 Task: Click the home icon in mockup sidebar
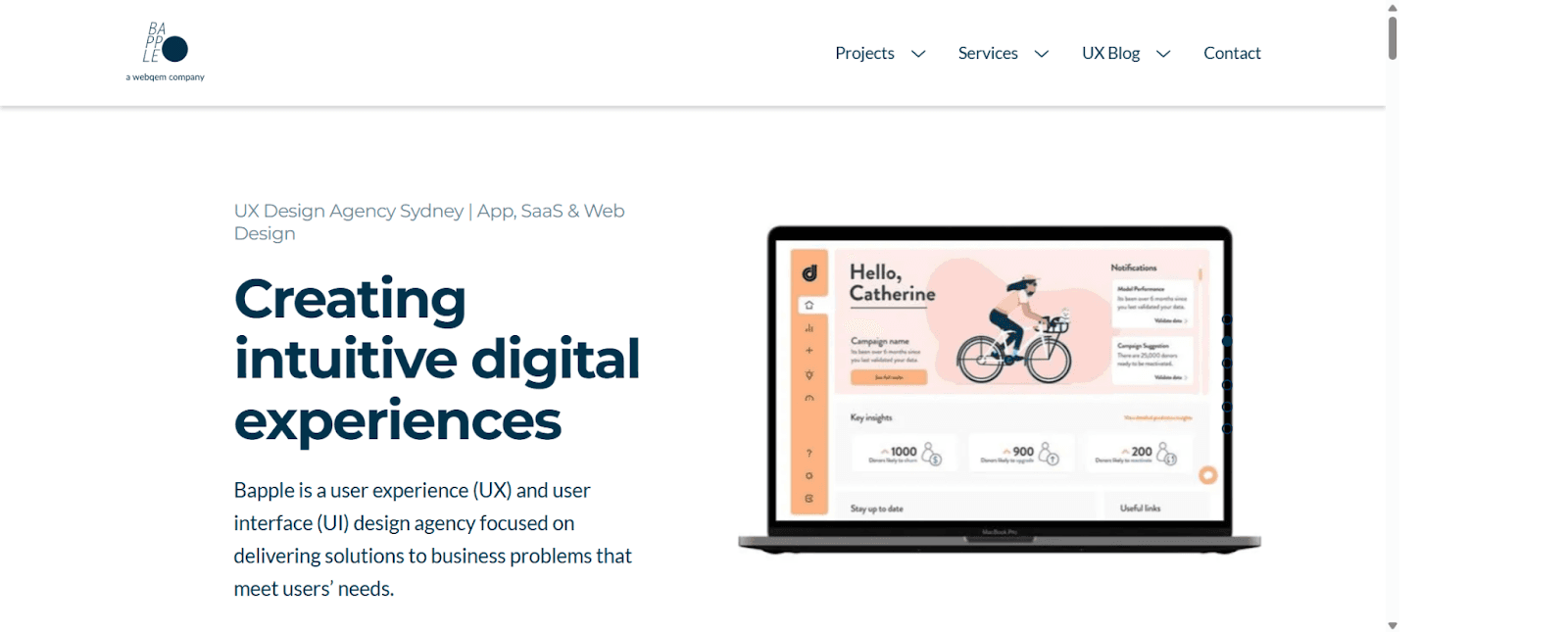[809, 305]
